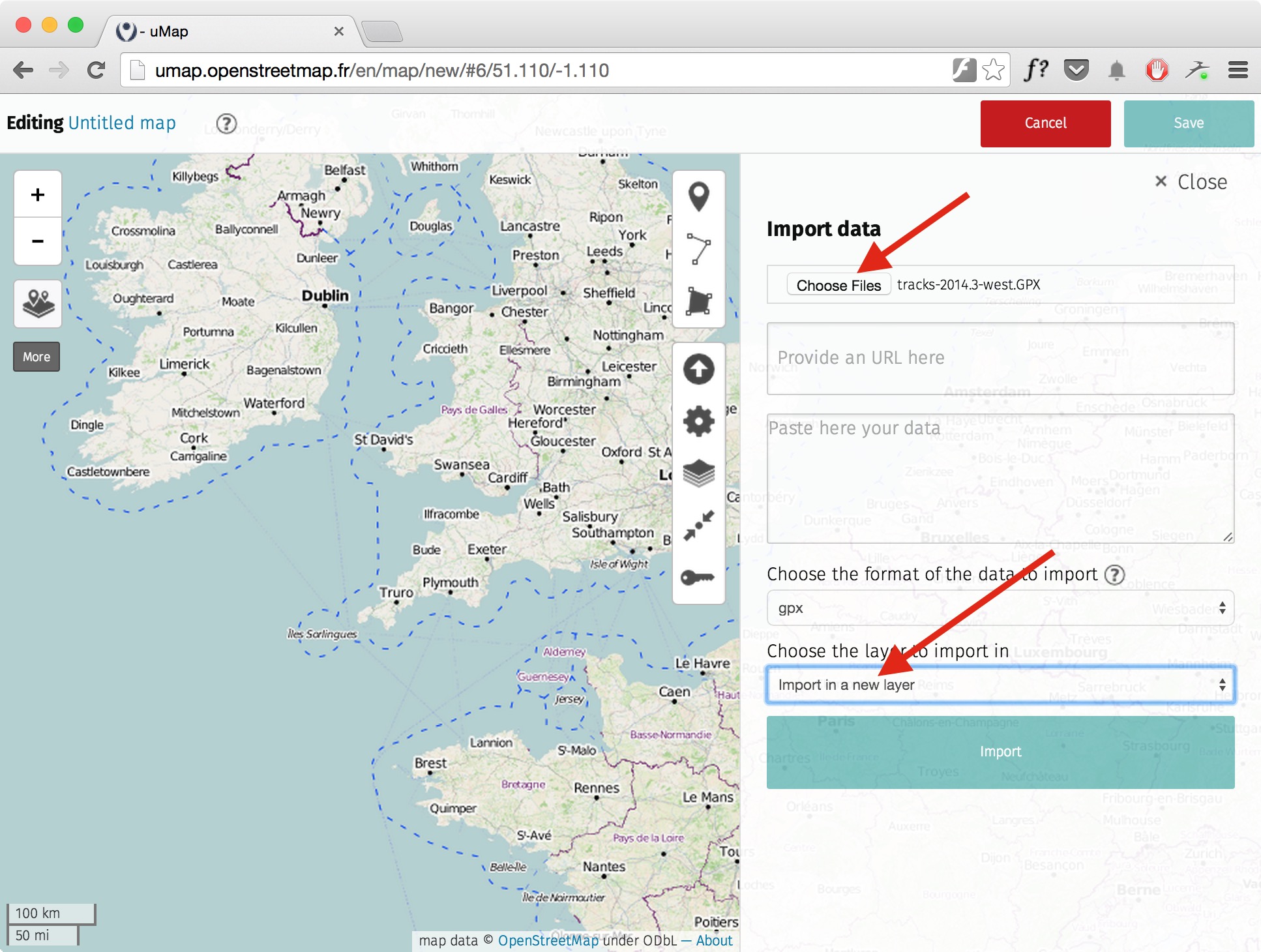Click the teal Import button
The width and height of the screenshot is (1261, 952).
(x=1000, y=752)
